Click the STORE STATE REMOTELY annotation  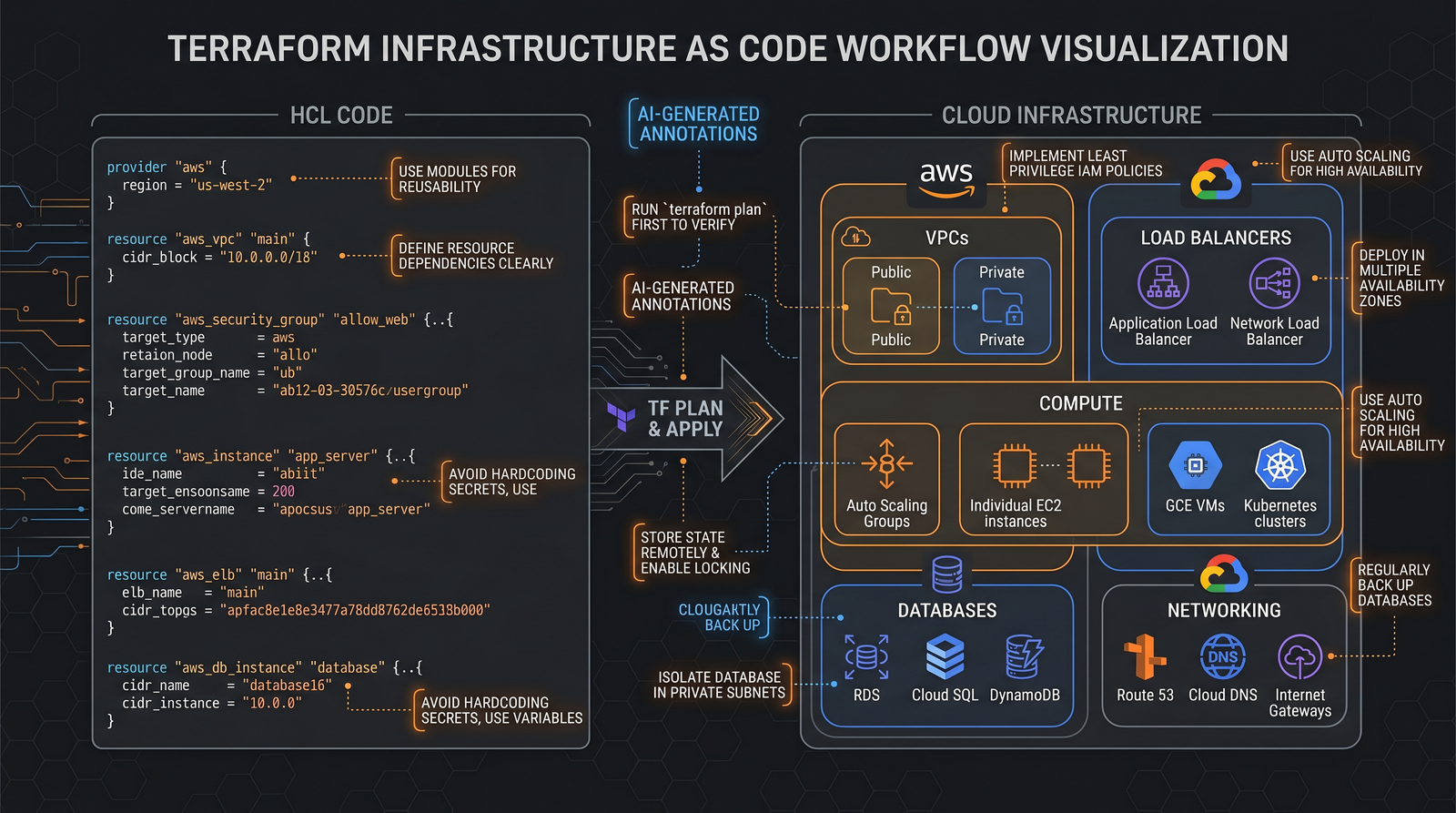694,553
